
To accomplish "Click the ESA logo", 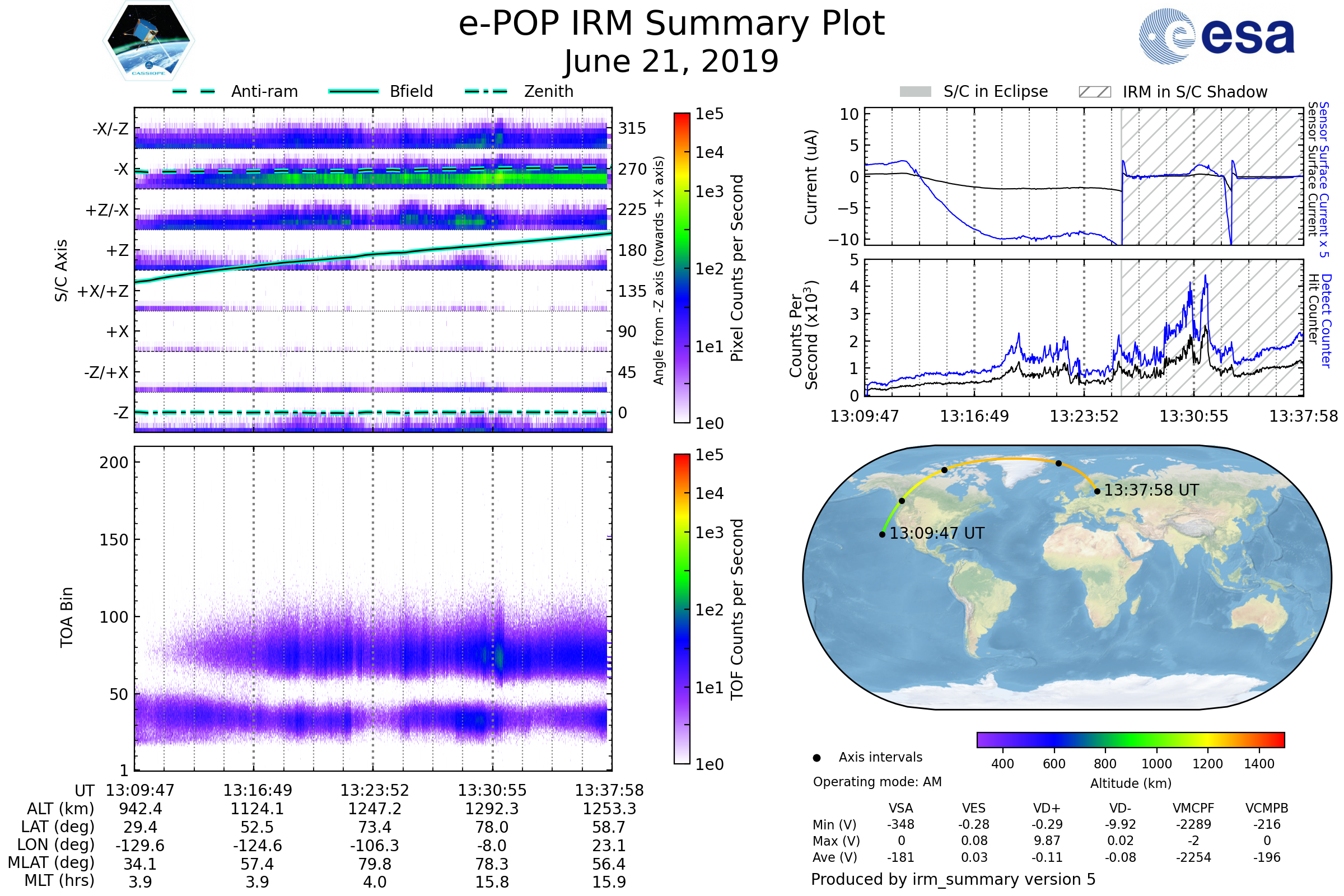I will click(x=1217, y=36).
